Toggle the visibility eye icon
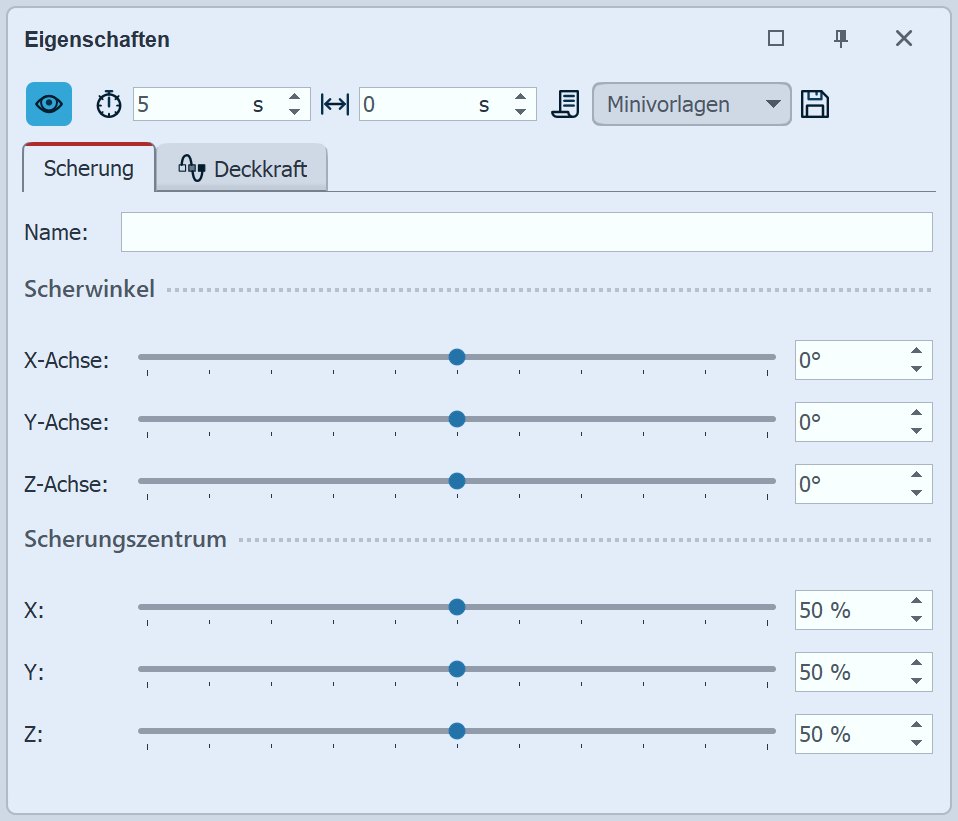 [x=47, y=103]
